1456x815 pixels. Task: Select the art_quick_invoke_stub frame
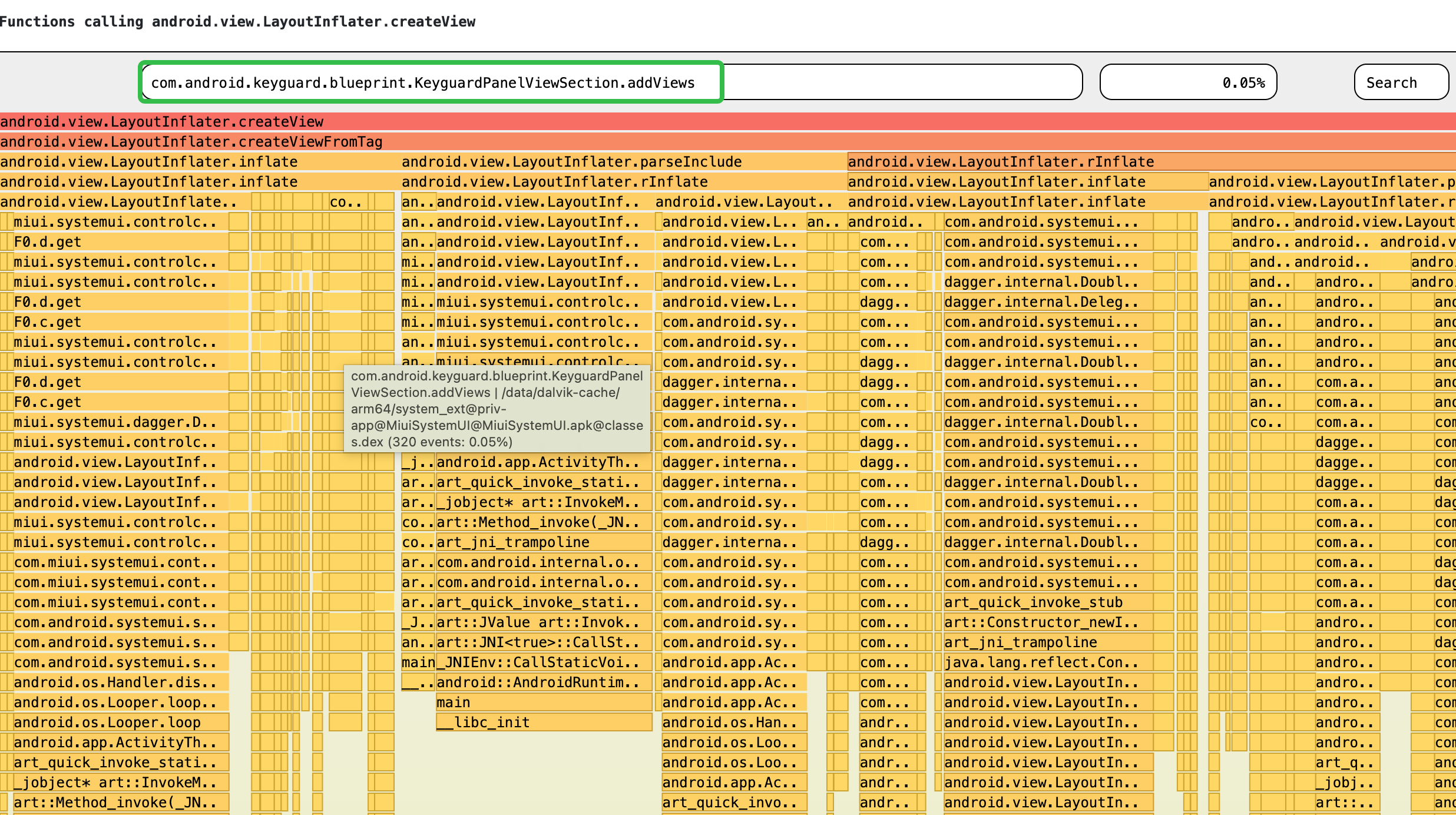[1048, 602]
